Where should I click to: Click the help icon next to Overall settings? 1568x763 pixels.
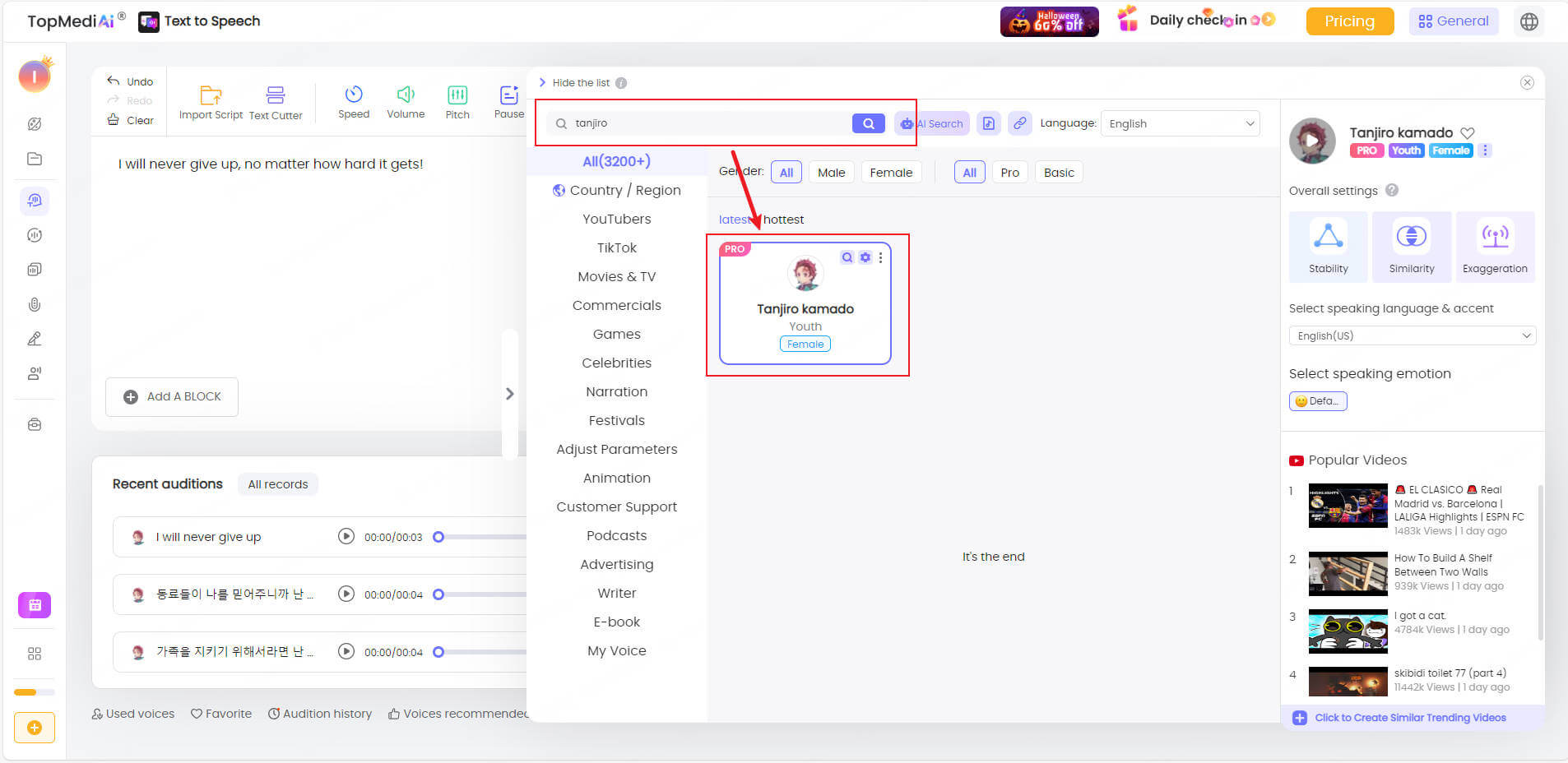click(1392, 190)
